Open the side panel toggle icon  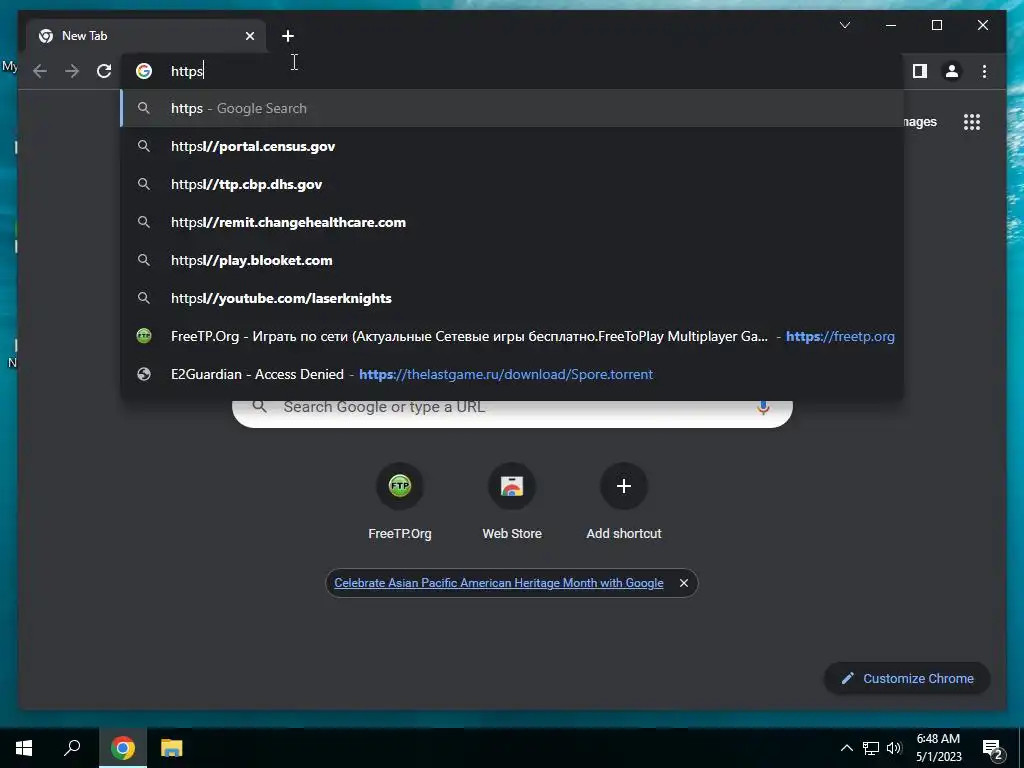(x=920, y=71)
